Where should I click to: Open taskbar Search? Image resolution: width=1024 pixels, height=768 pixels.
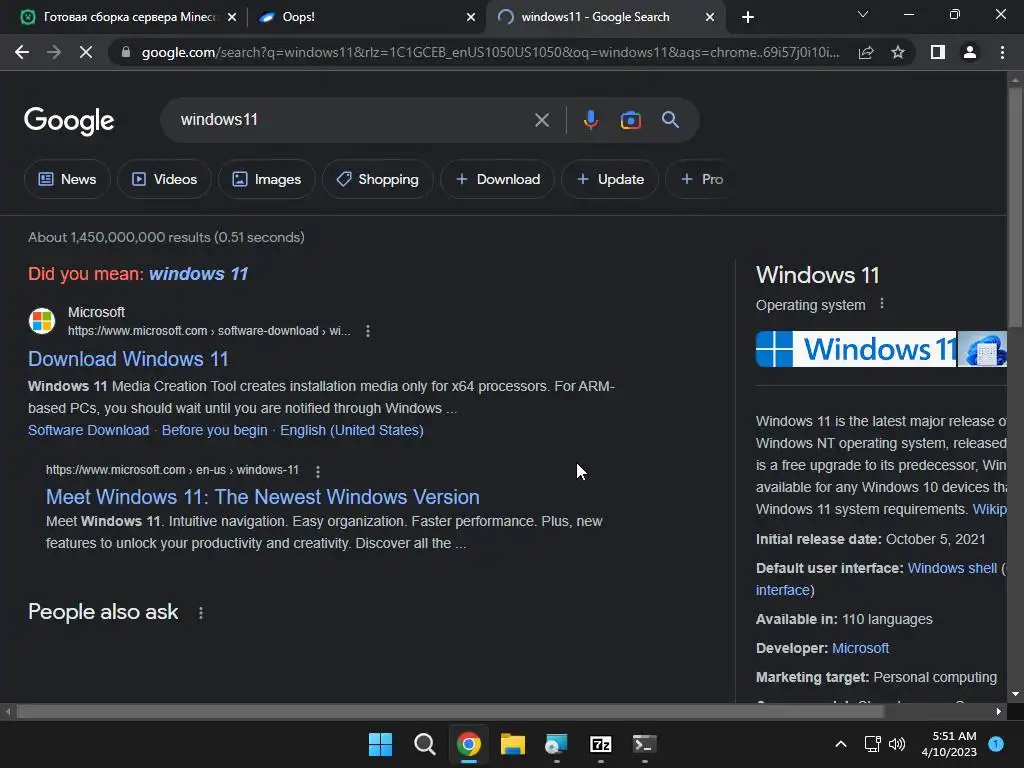pos(424,744)
